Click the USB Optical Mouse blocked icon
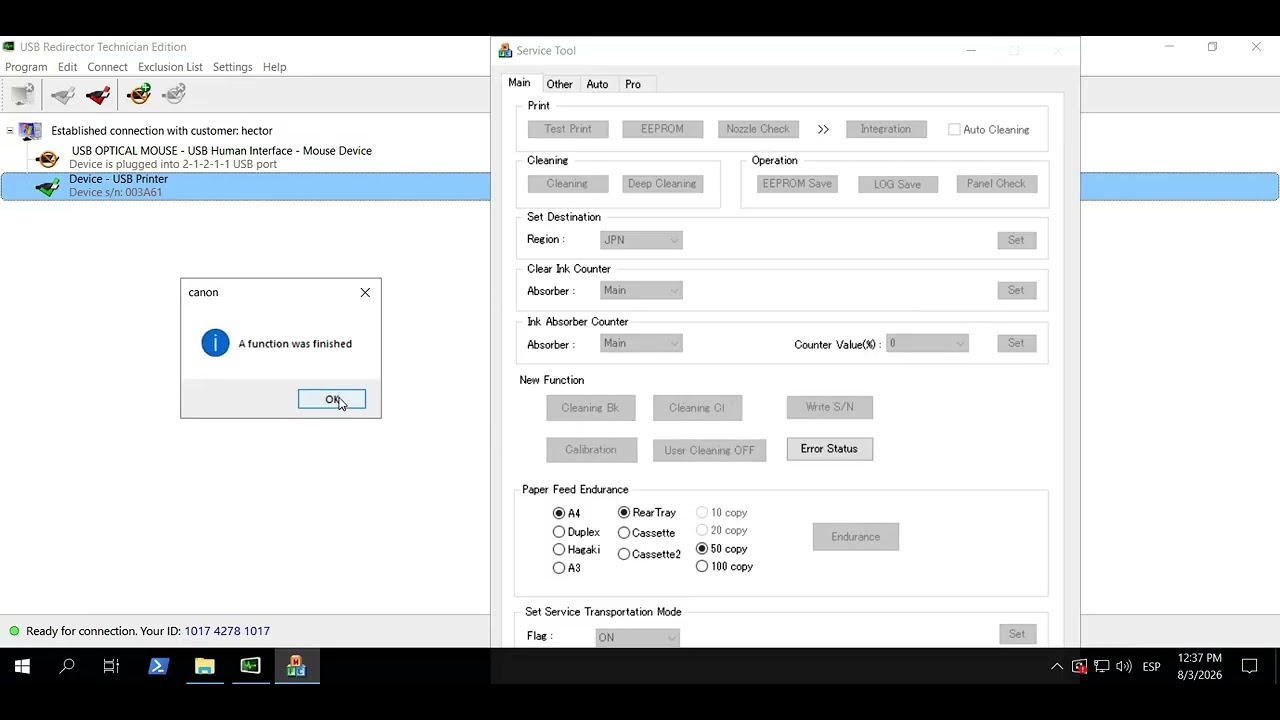 (47, 158)
